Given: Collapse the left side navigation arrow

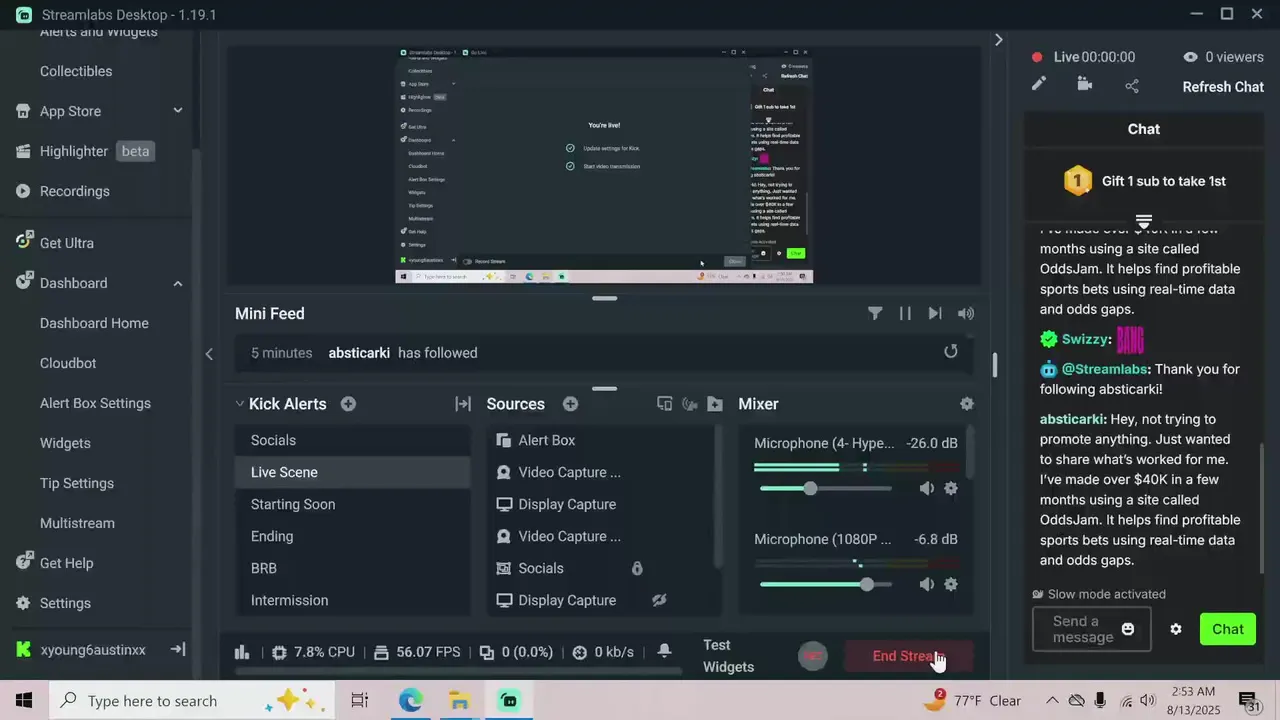Looking at the screenshot, I should click(209, 354).
